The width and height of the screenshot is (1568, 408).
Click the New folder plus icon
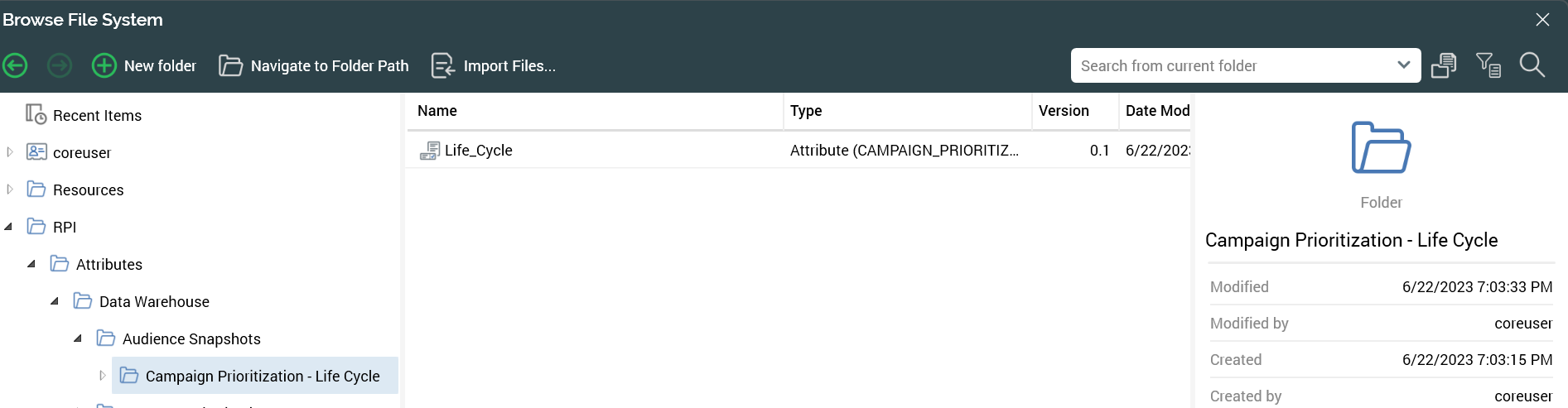104,65
